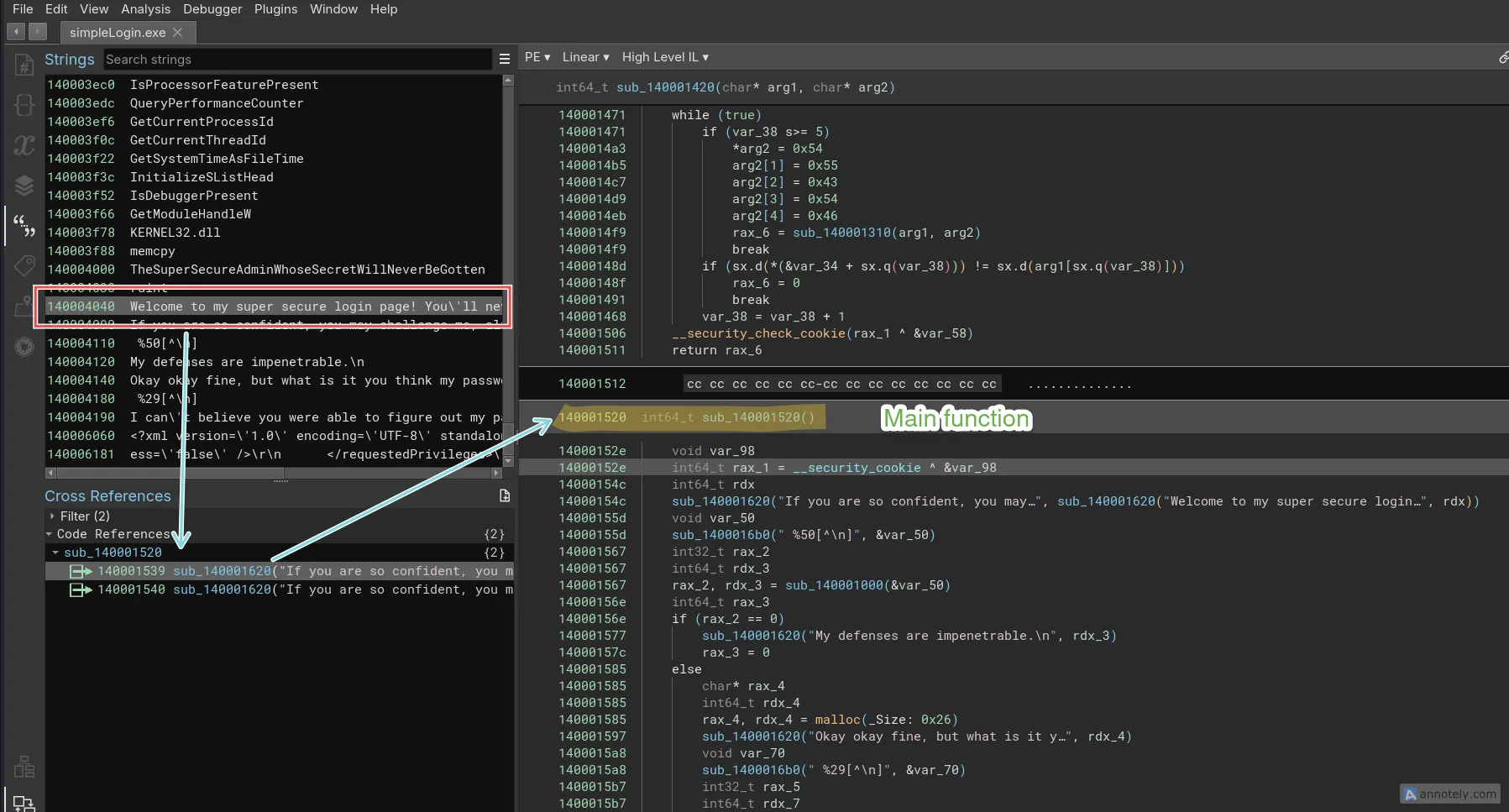Click the Cross References pin-to-new-pane icon
The image size is (1509, 812).
tap(505, 495)
